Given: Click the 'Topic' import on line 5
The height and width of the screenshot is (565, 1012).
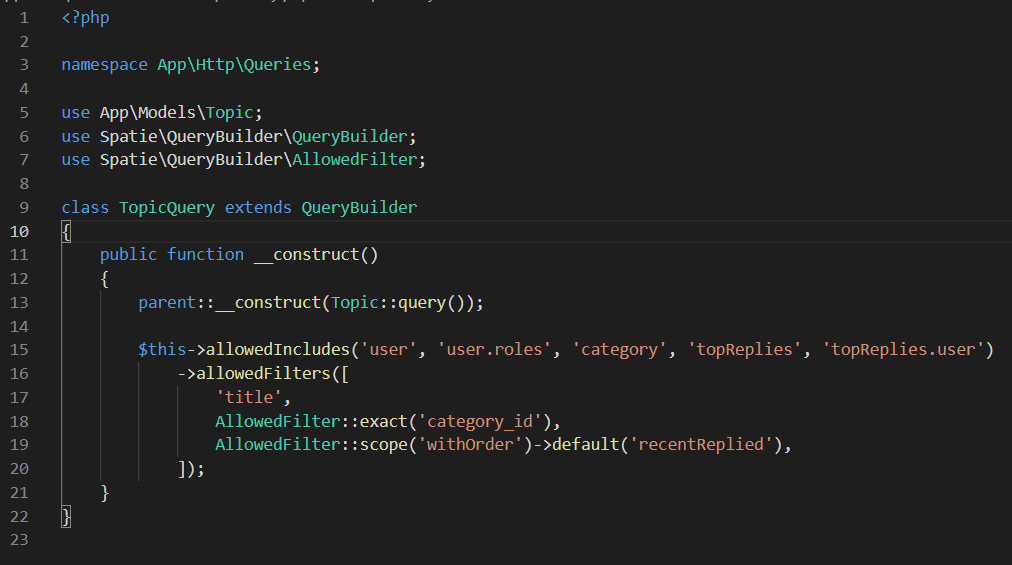Looking at the screenshot, I should [x=230, y=112].
